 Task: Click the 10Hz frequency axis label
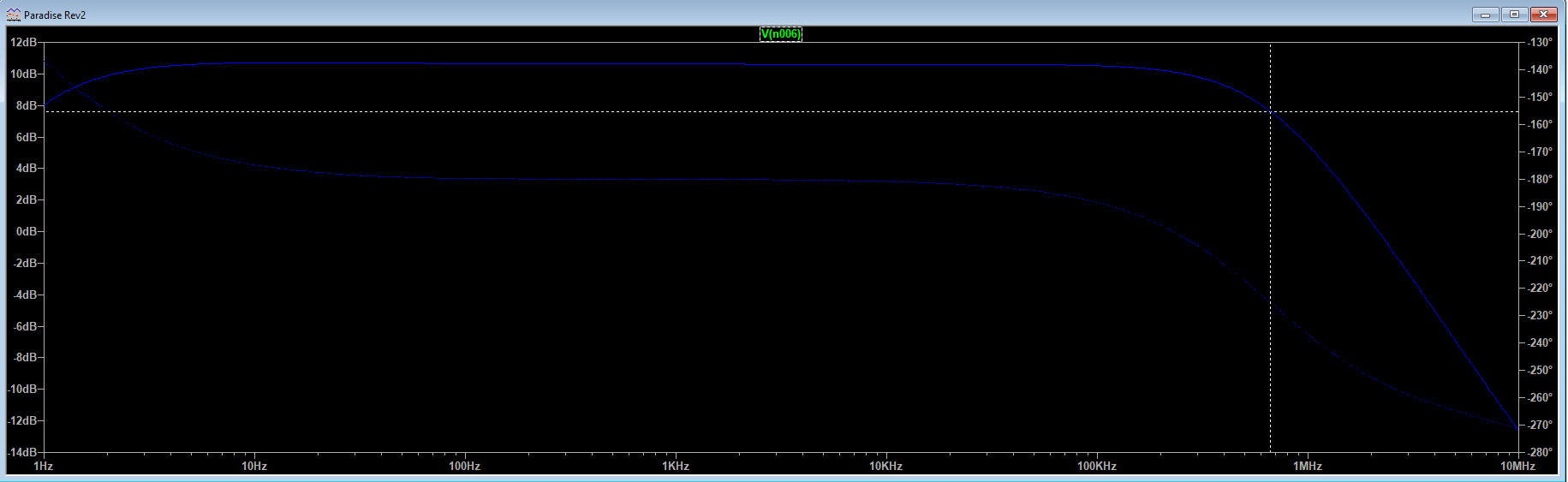point(254,467)
